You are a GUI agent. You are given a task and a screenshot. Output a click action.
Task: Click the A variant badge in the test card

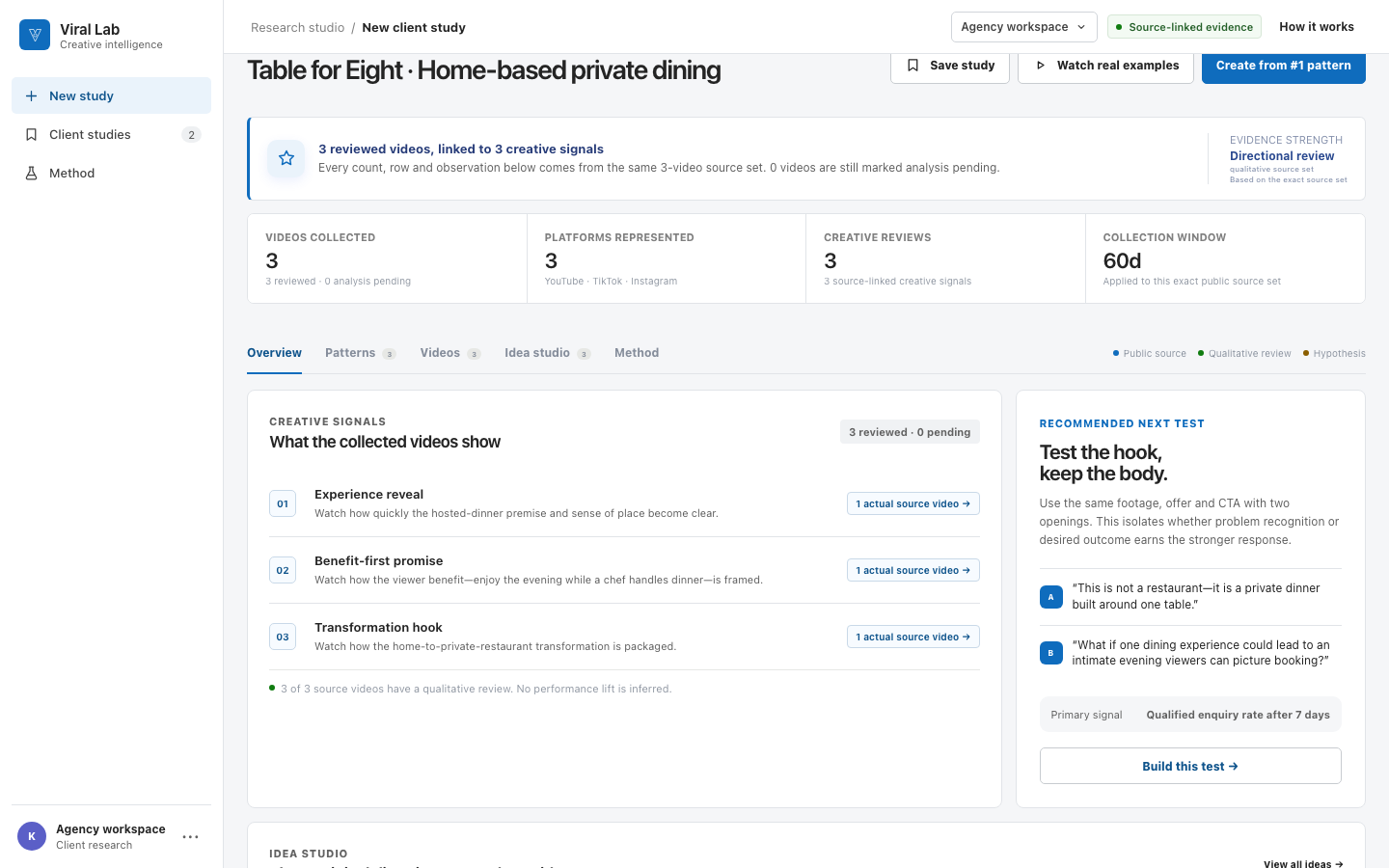(x=1051, y=597)
